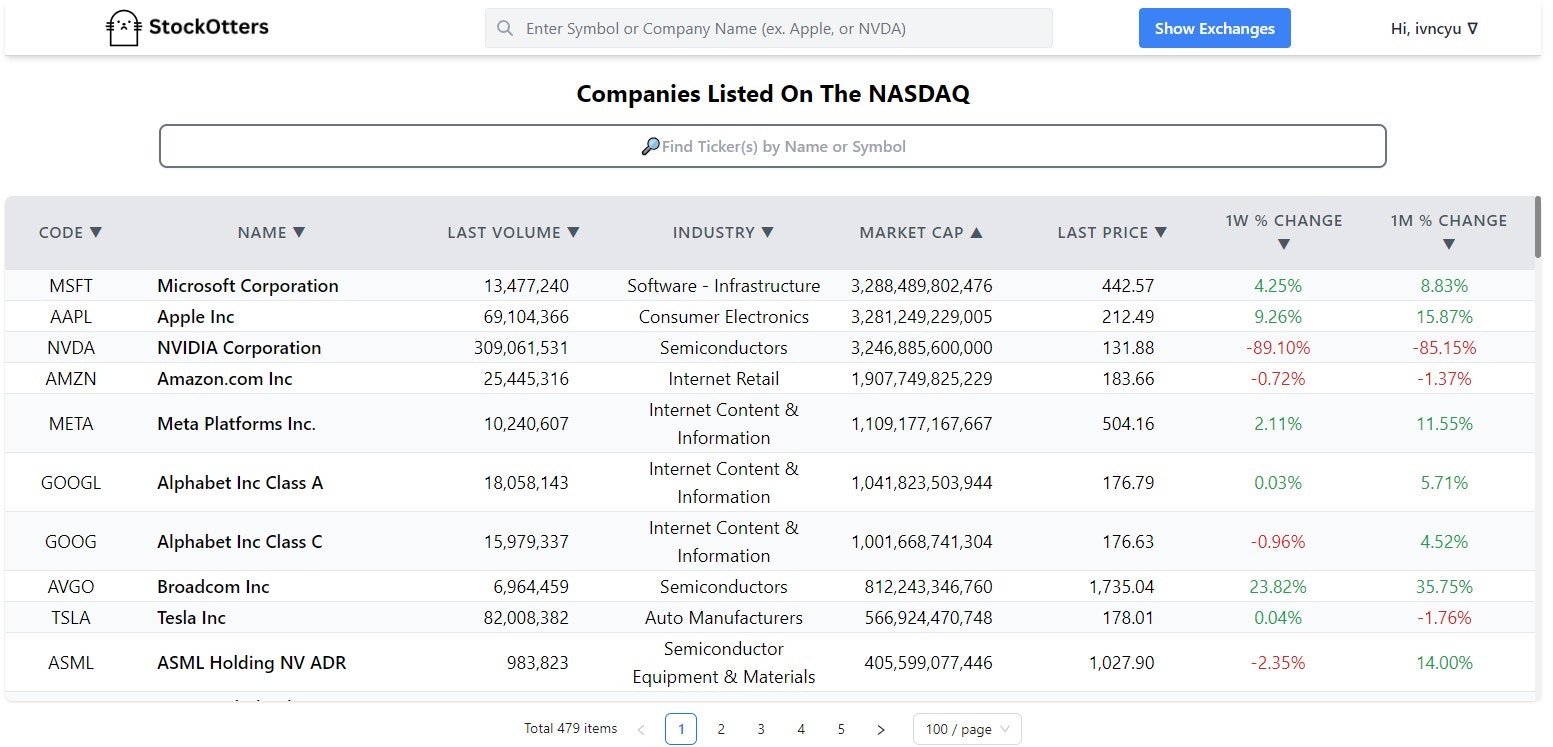The width and height of the screenshot is (1553, 747).
Task: Sort by LAST VOLUME column arrow
Action: [573, 232]
